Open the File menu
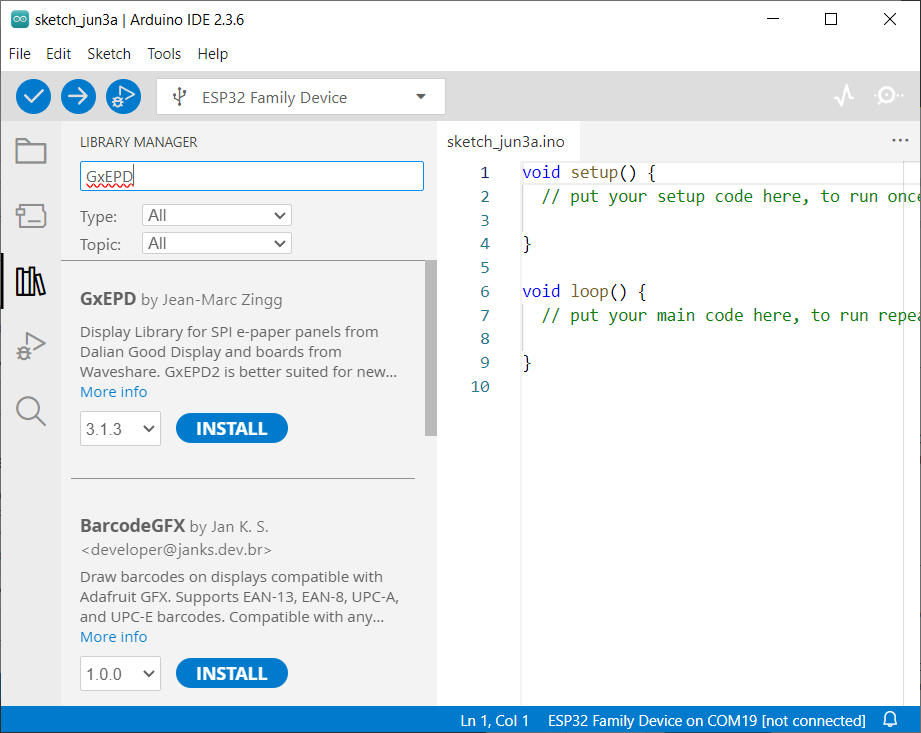921x733 pixels. (x=19, y=54)
